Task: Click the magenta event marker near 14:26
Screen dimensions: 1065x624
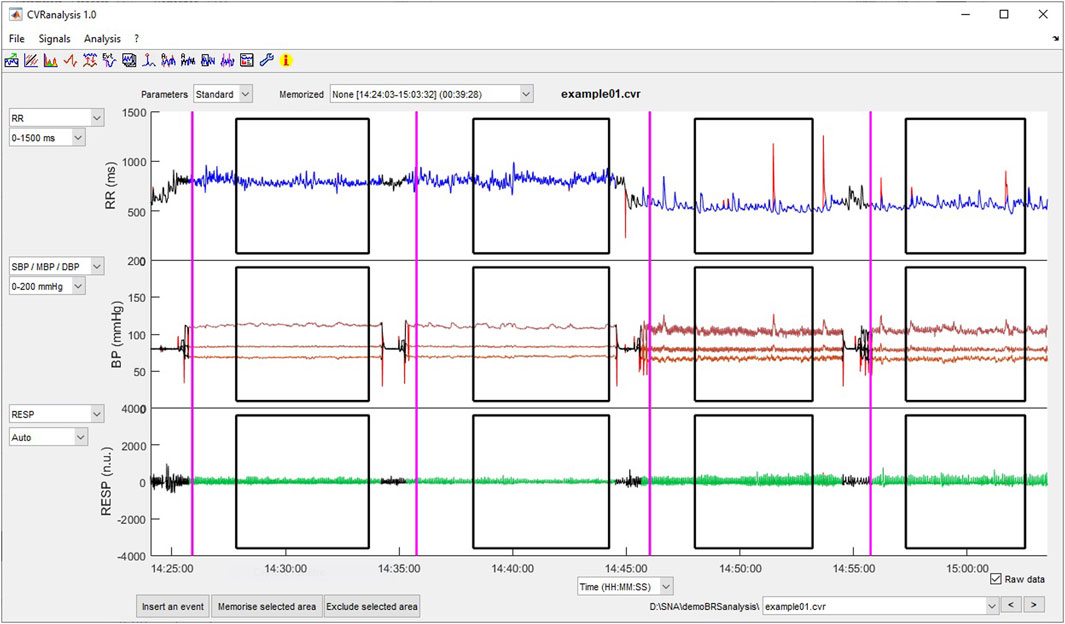Action: tap(192, 334)
